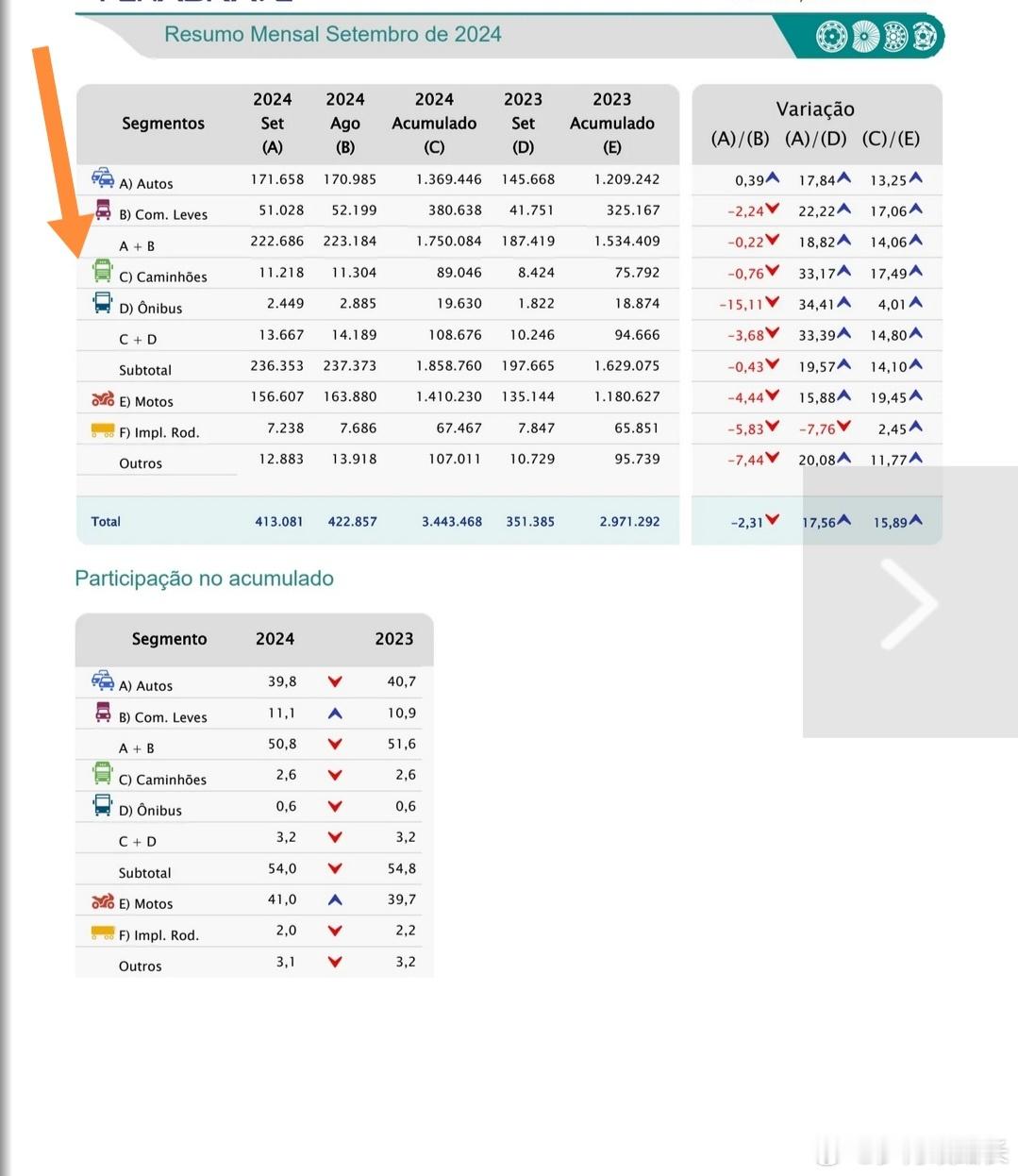The height and width of the screenshot is (1176, 1018).
Task: Click the 'C) Caminhões' label in Segmentos table
Action: click(163, 277)
